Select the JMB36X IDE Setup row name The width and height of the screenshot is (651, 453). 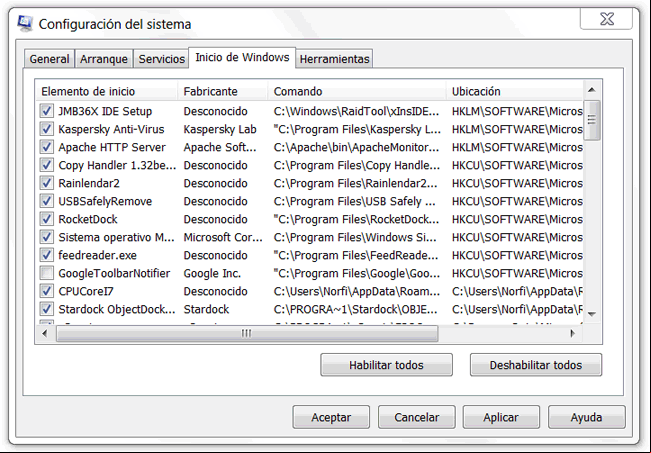coord(105,111)
